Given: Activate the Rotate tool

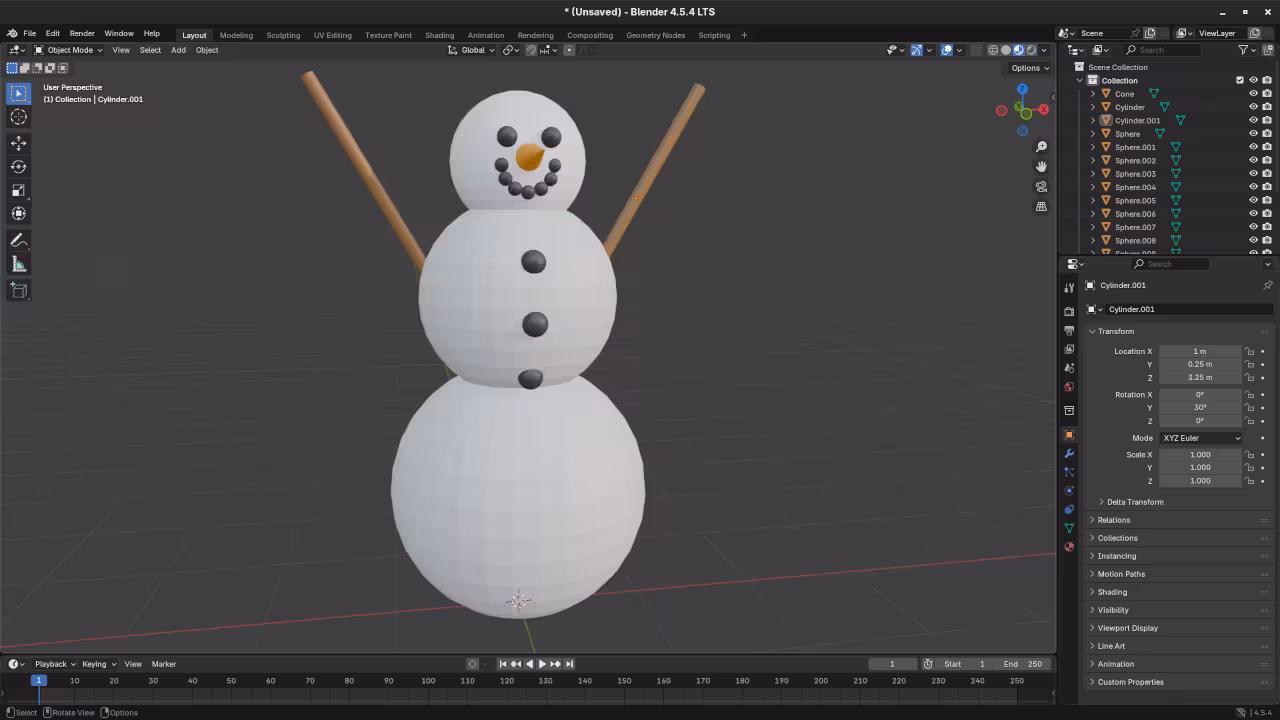Looking at the screenshot, I should coord(18,166).
